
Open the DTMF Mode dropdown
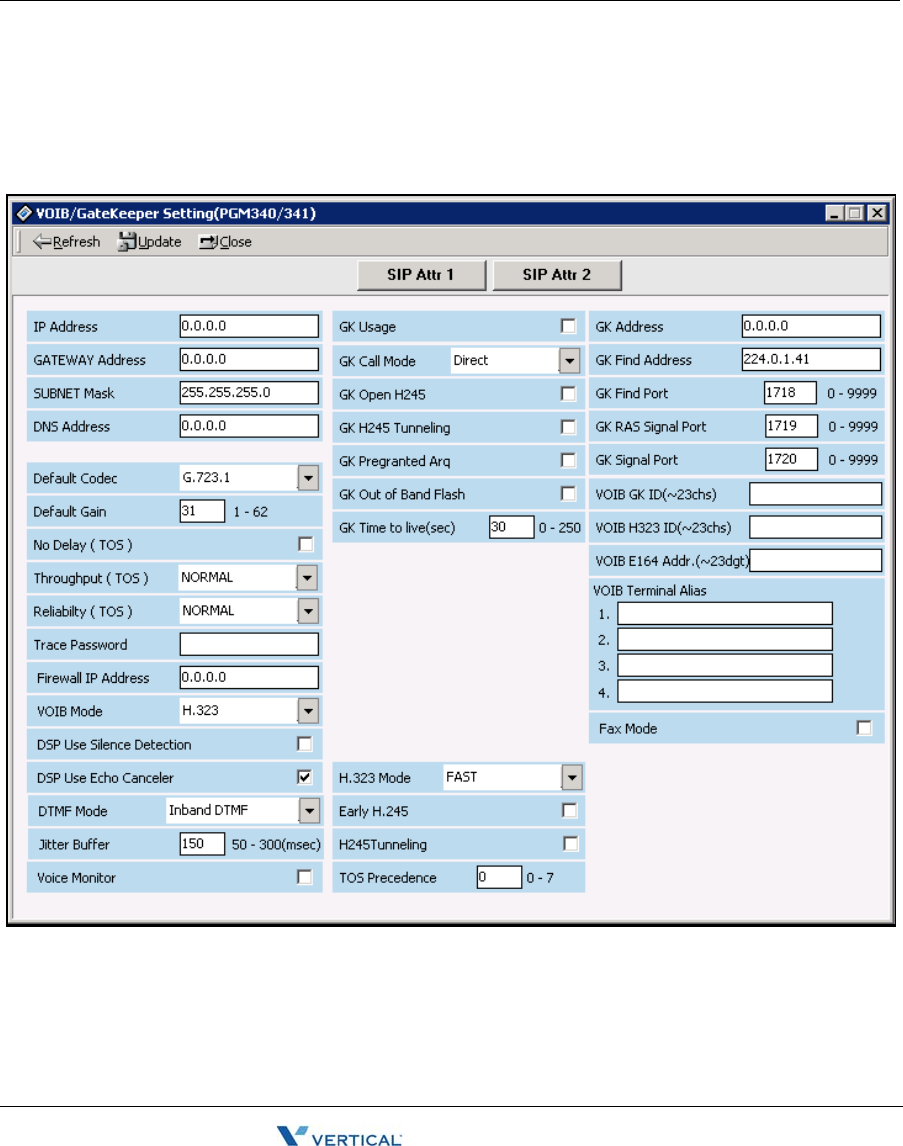[310, 810]
